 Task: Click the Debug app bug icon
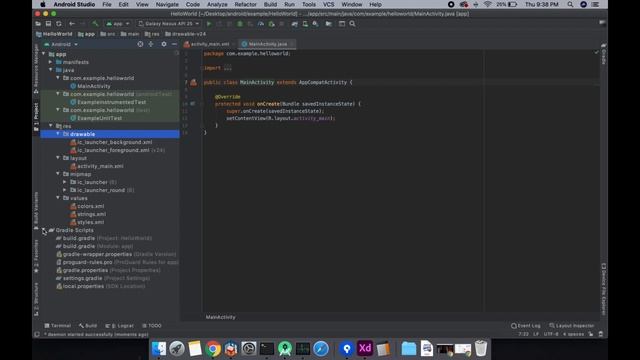[240, 24]
